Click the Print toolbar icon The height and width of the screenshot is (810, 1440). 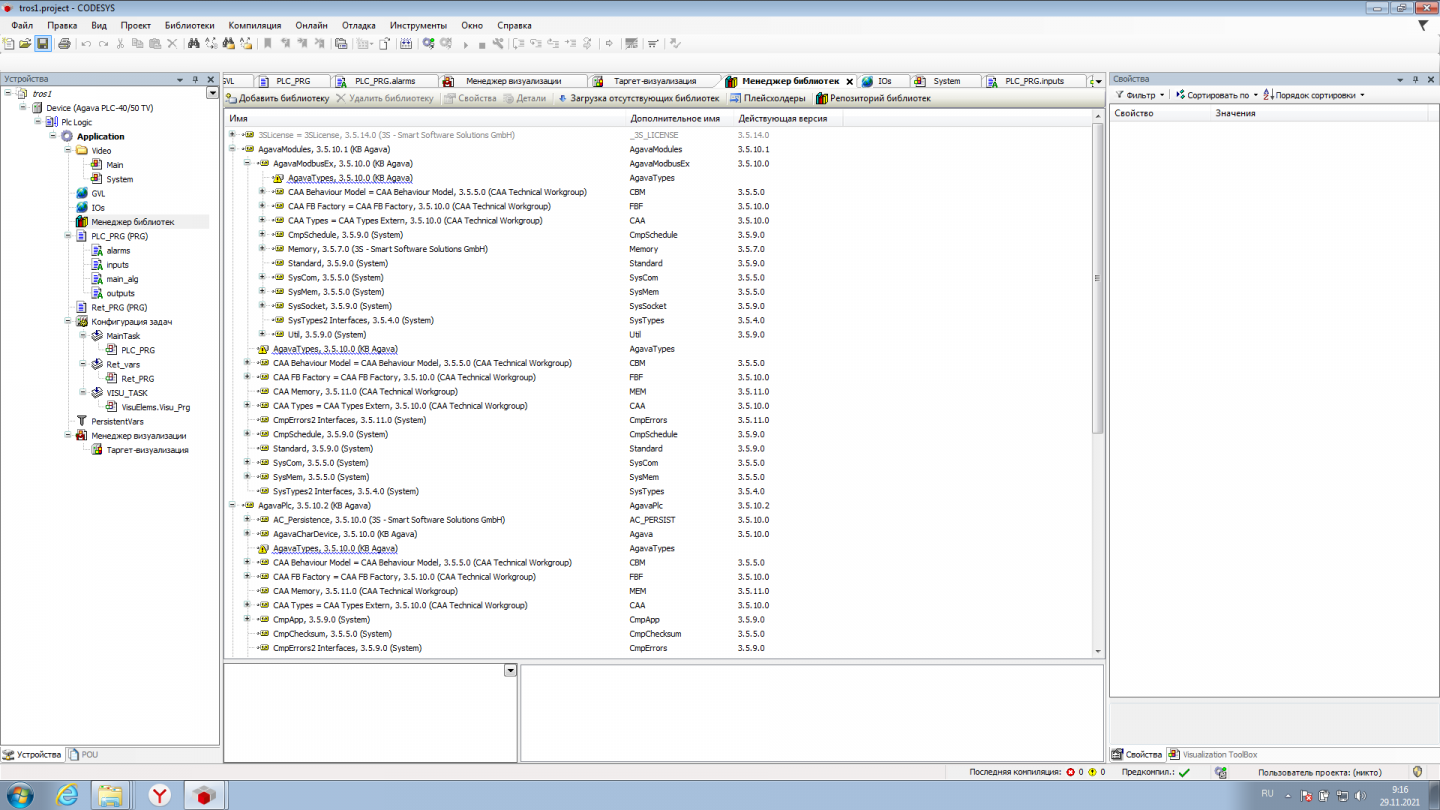click(x=65, y=44)
